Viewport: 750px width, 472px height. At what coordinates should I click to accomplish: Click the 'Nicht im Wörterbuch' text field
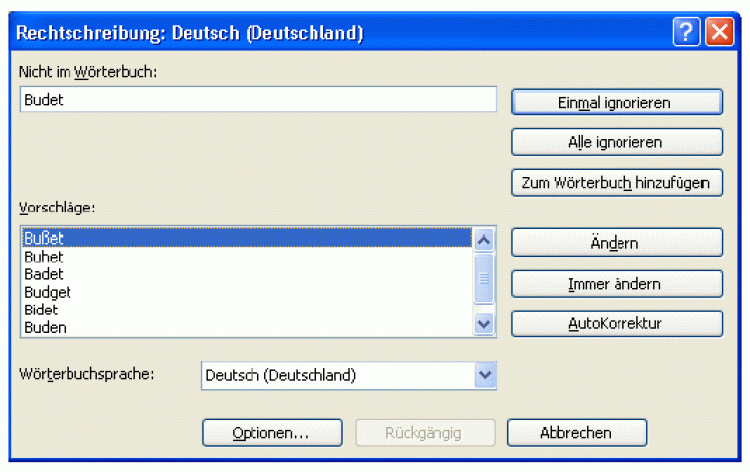pos(258,100)
